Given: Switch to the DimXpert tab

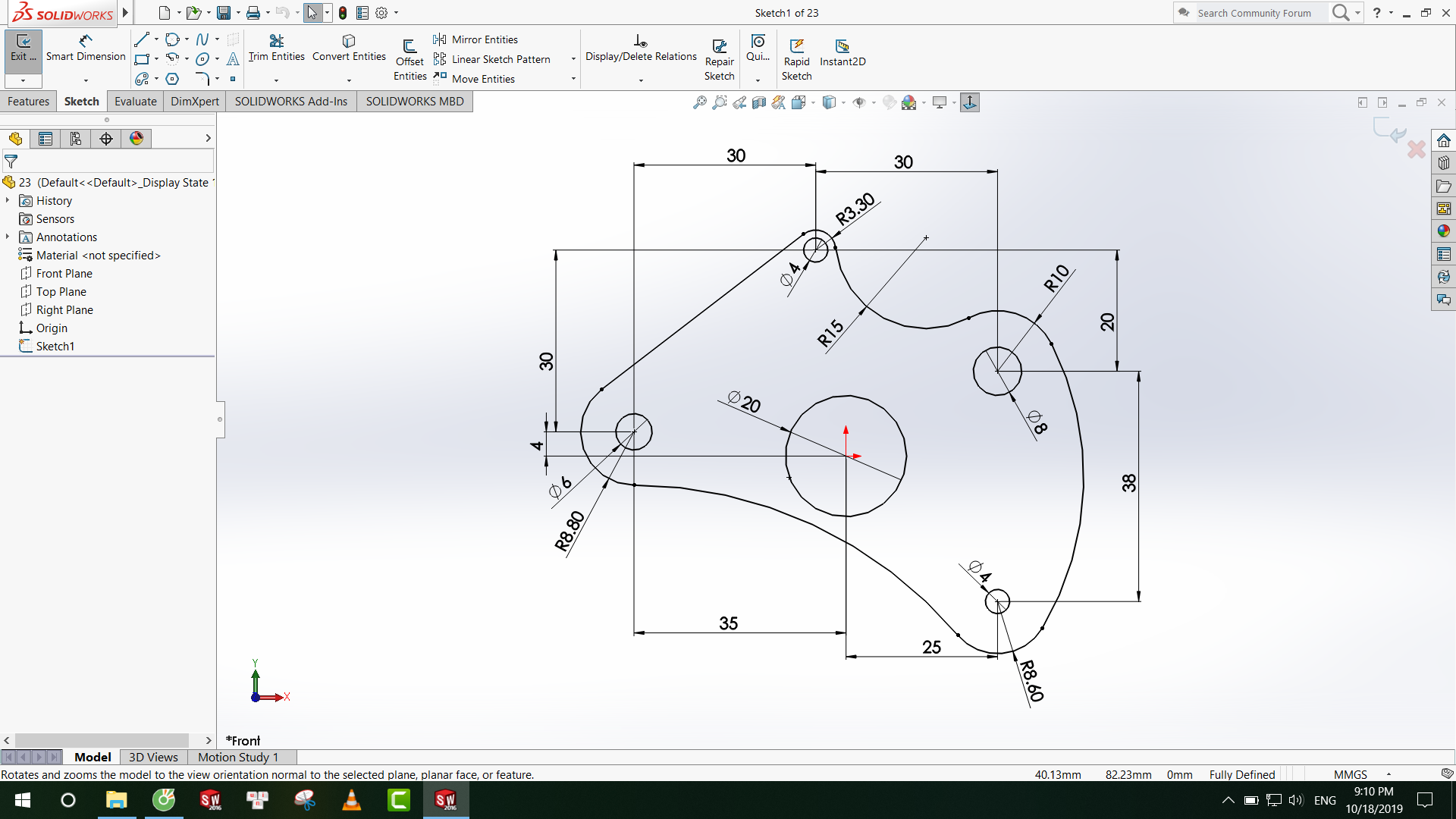Looking at the screenshot, I should coord(195,102).
